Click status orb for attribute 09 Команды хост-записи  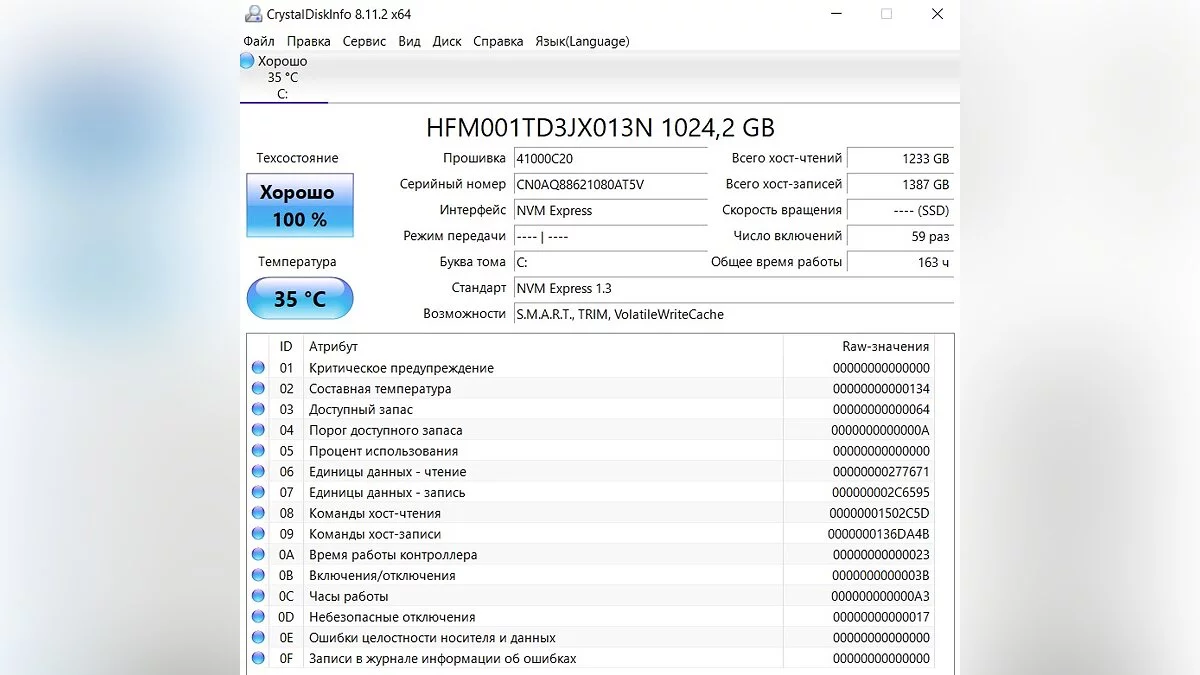pos(259,534)
